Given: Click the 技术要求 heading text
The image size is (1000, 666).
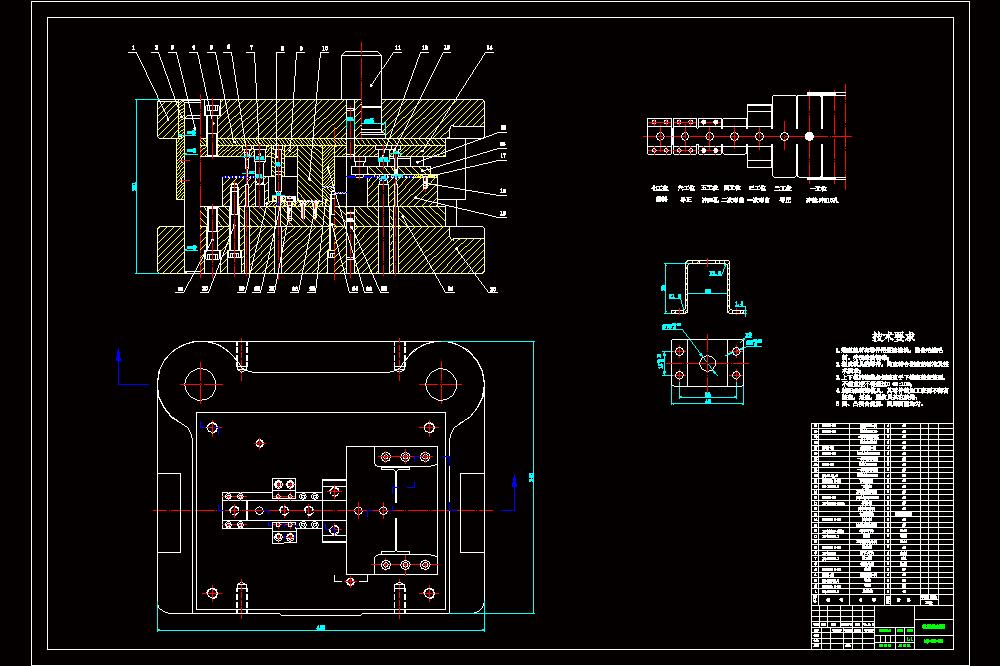Looking at the screenshot, I should [x=893, y=337].
